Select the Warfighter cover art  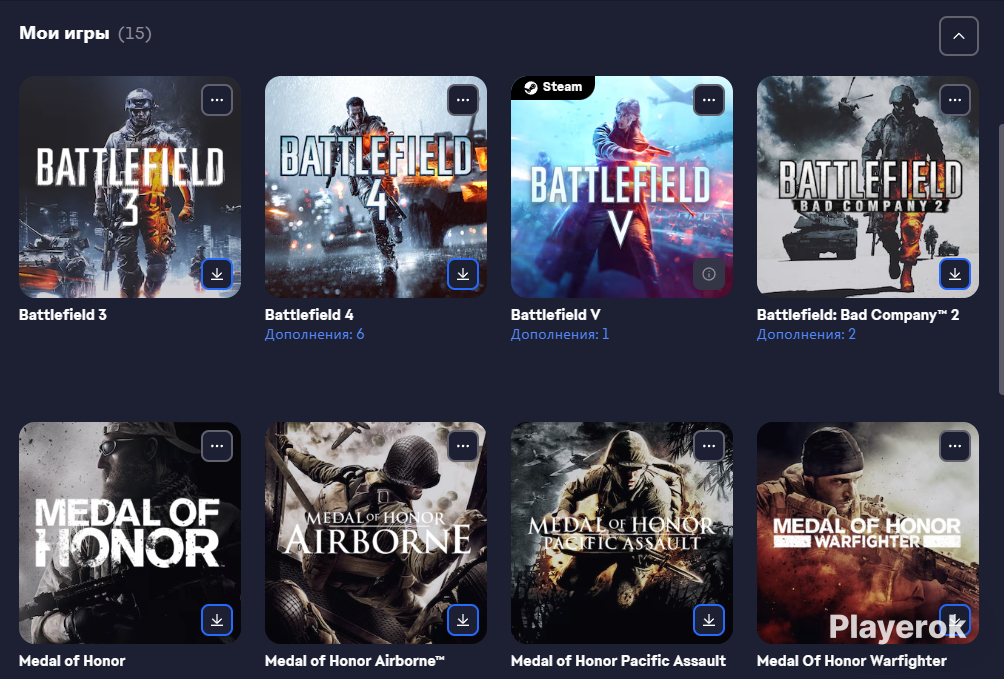[868, 533]
